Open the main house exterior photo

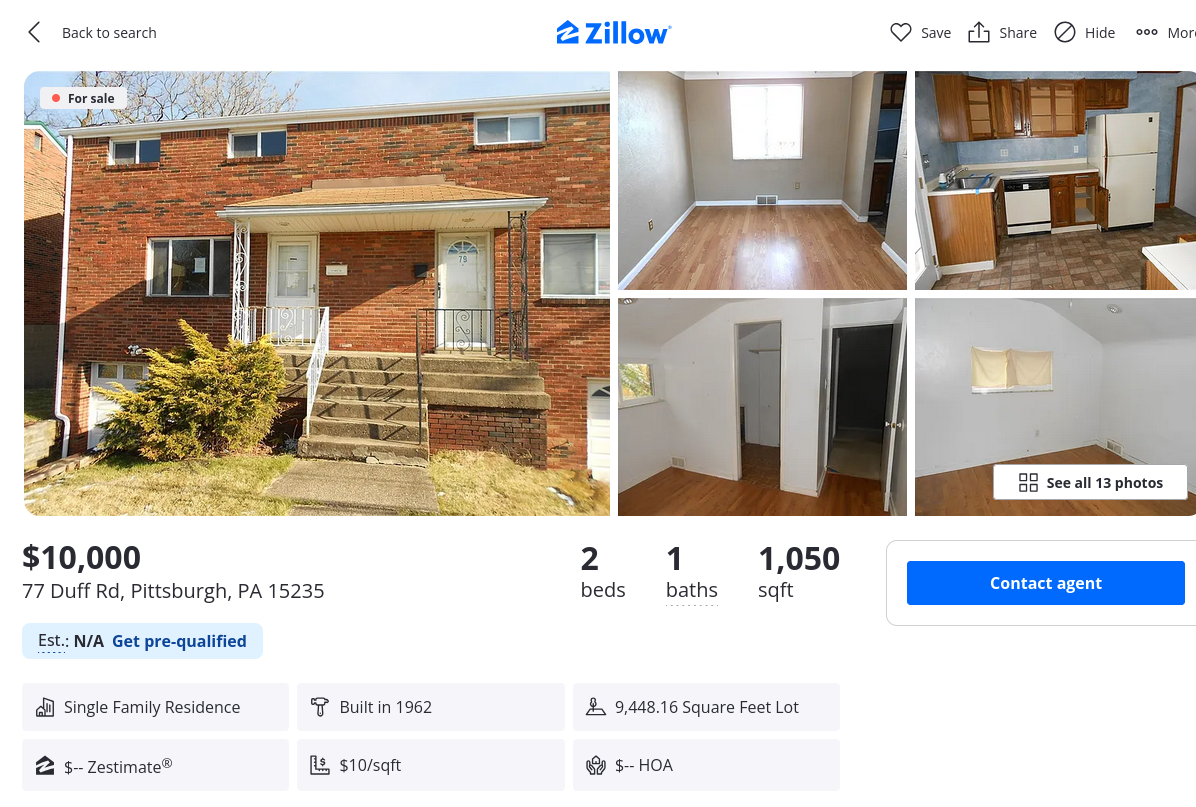coord(317,294)
